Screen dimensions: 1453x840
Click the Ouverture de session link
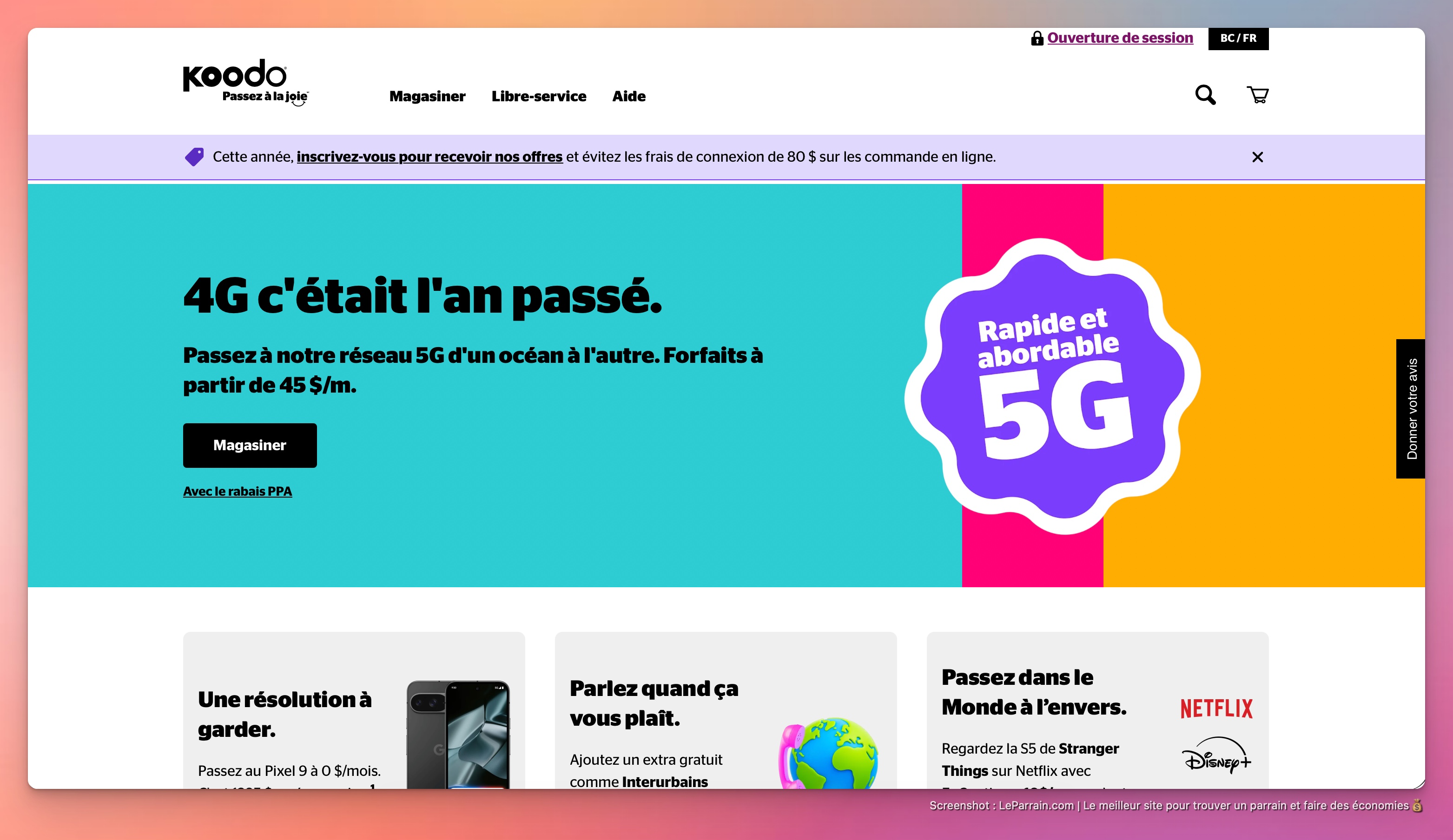[x=1120, y=38]
